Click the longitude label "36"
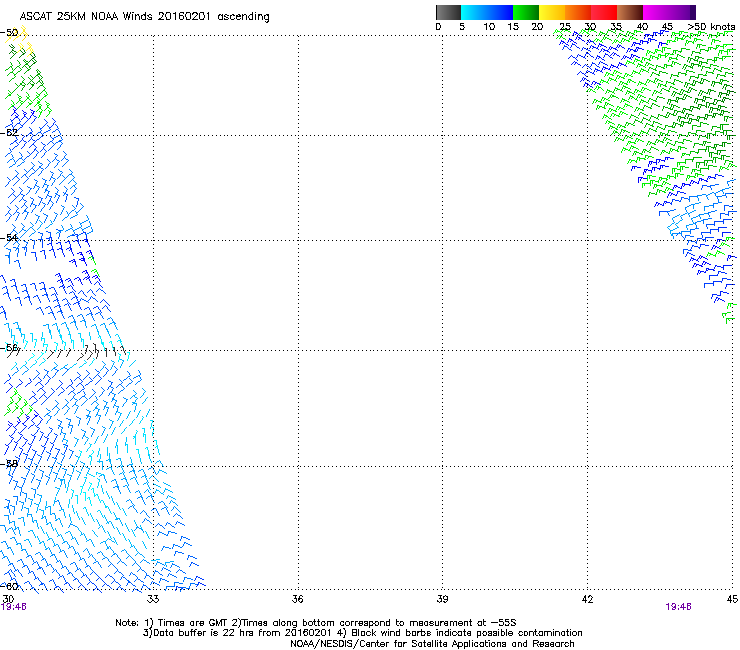Screen dimensions: 740x650 point(297,599)
